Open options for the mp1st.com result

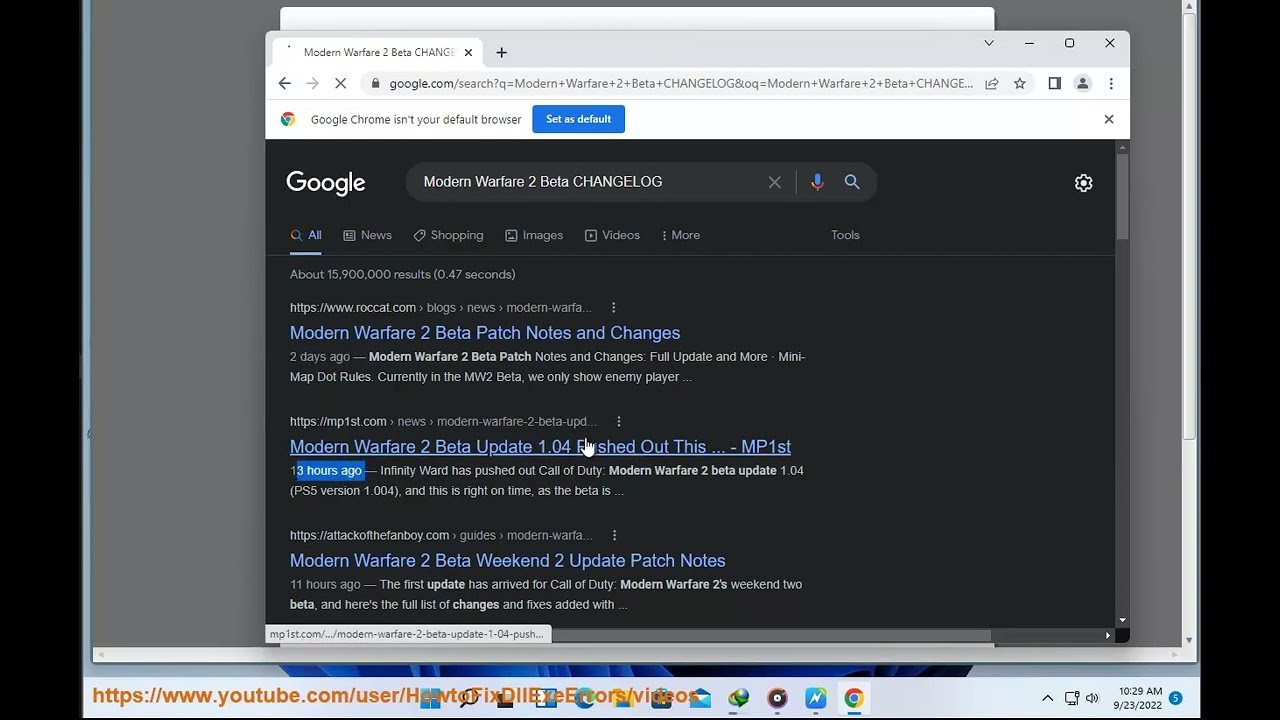pos(618,422)
